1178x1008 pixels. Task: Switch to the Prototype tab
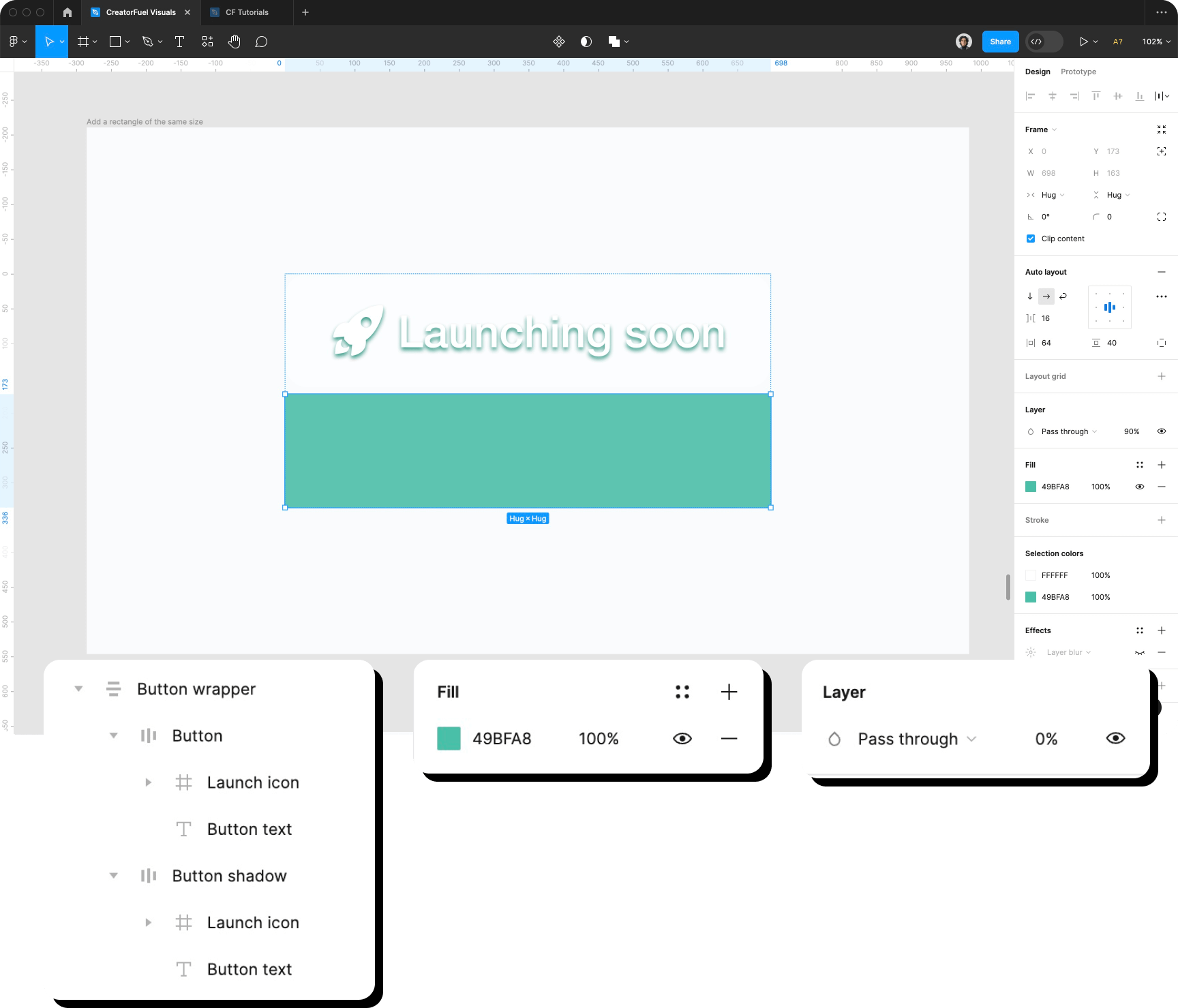1078,72
